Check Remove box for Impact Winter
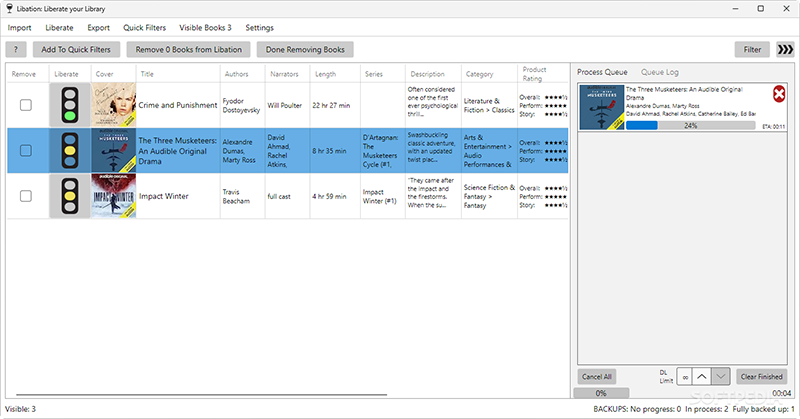800x419 pixels. click(x=26, y=196)
